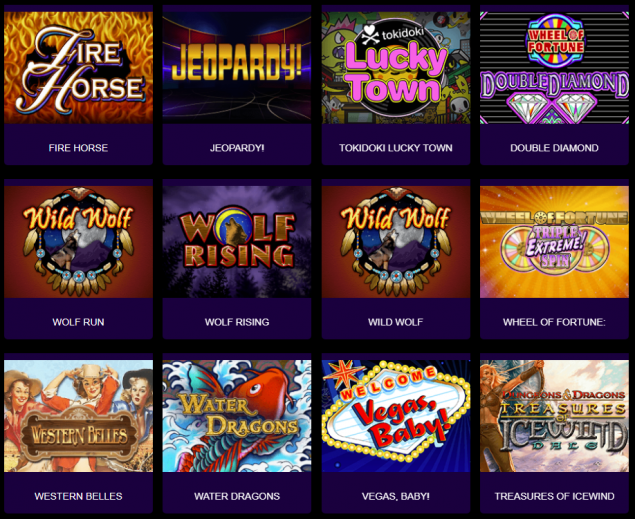This screenshot has height=519, width=635.
Task: Click the FIRE HORSE title link
Action: click(78, 148)
